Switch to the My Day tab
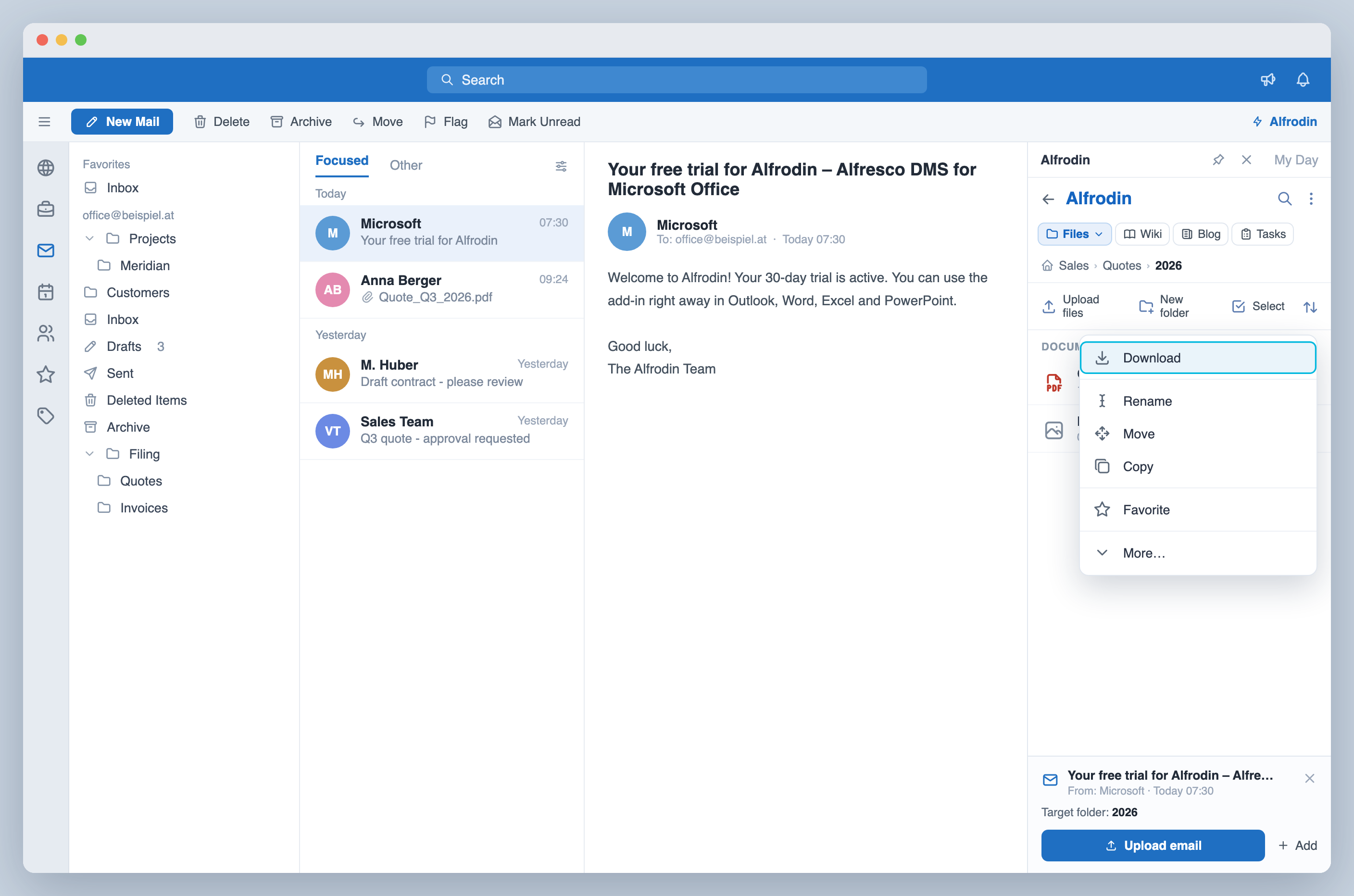The height and width of the screenshot is (896, 1354). click(1295, 160)
